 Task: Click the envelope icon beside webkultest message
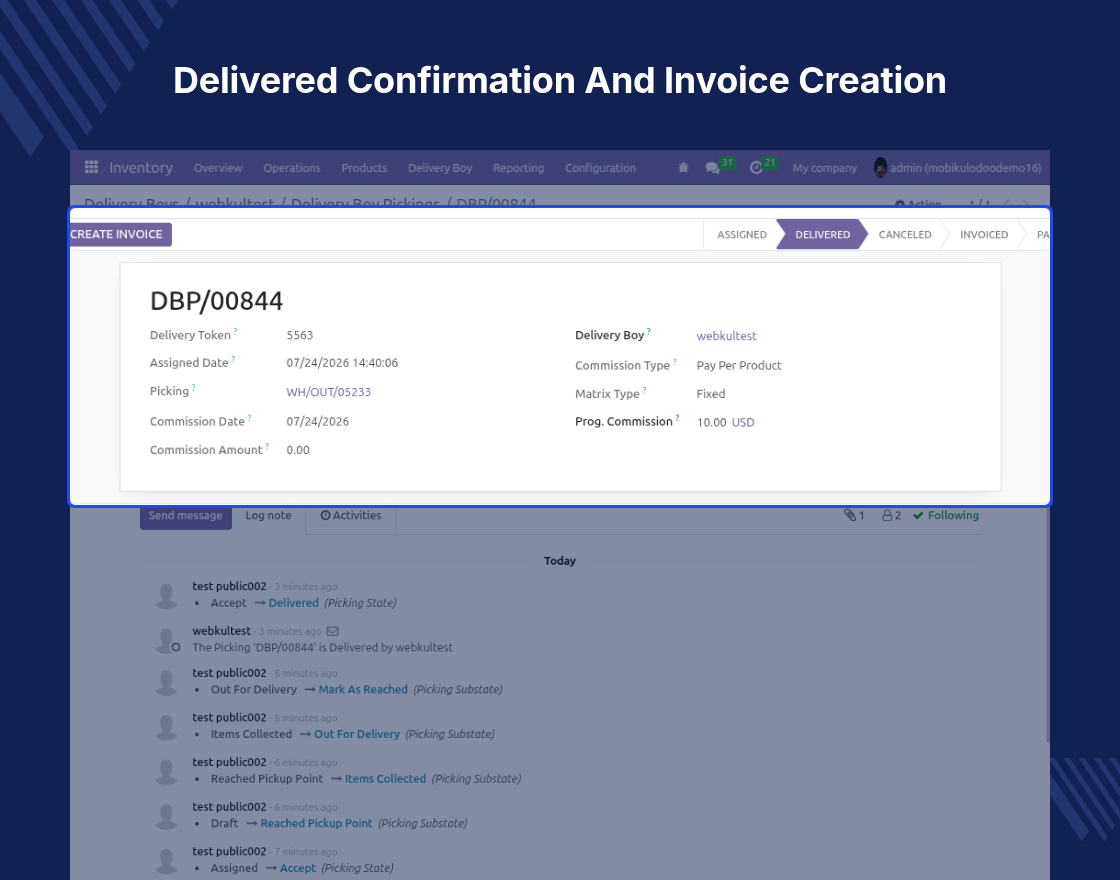coord(332,631)
